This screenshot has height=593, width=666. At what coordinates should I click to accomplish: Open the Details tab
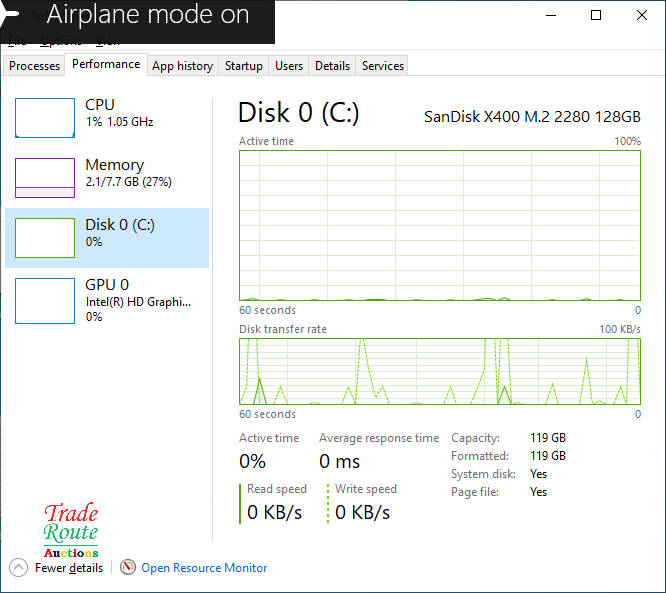pyautogui.click(x=332, y=66)
